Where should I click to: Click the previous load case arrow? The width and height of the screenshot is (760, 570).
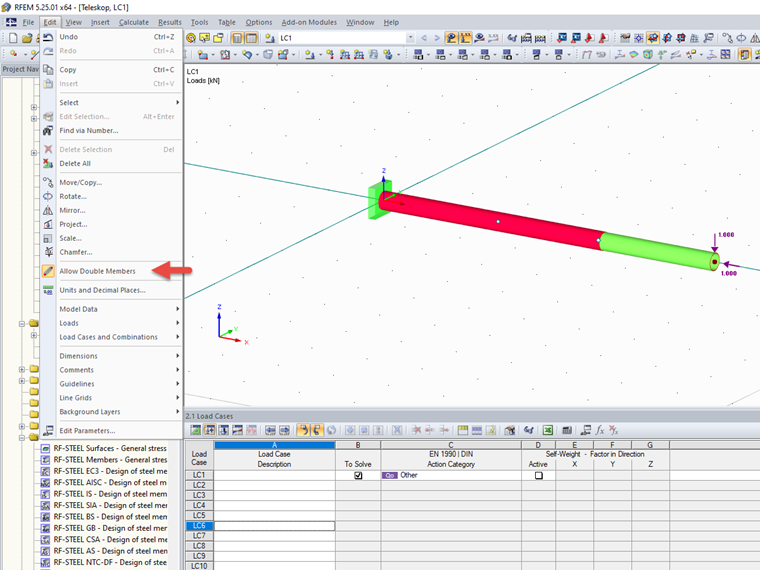(424, 38)
